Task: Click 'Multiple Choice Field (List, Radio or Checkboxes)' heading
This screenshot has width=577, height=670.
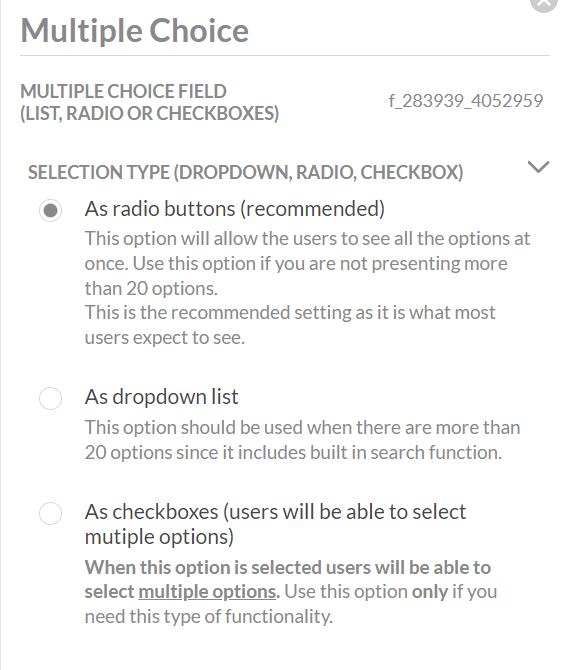Action: point(150,103)
